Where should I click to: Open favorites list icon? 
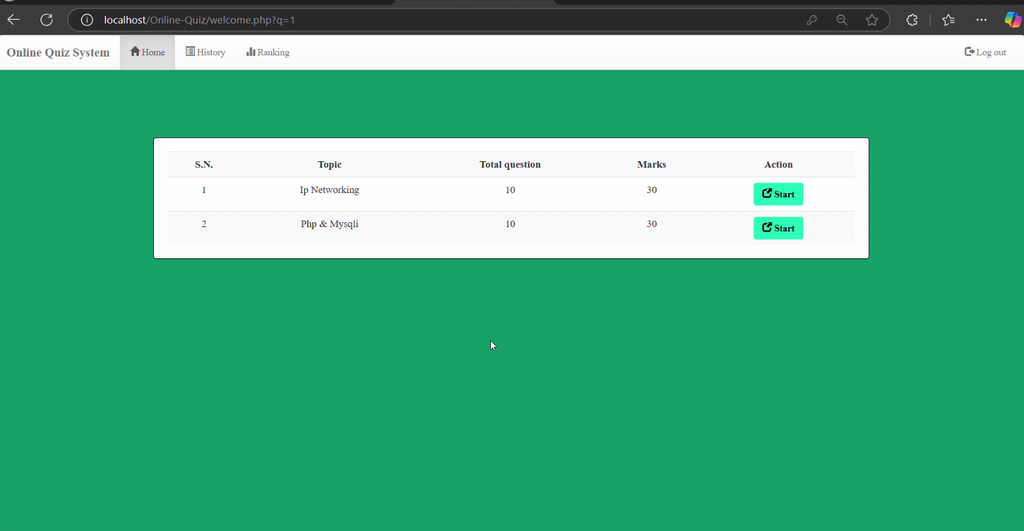949,20
